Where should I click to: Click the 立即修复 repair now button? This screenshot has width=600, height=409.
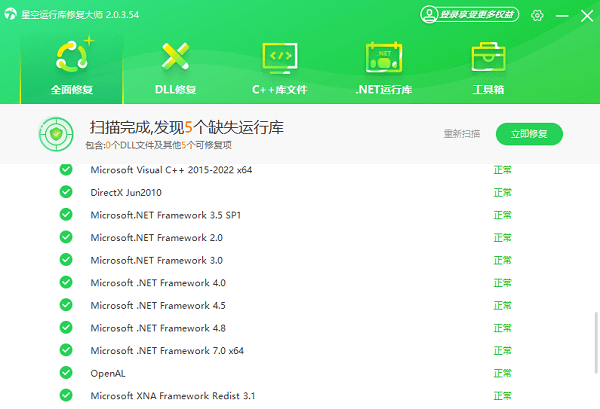click(529, 134)
